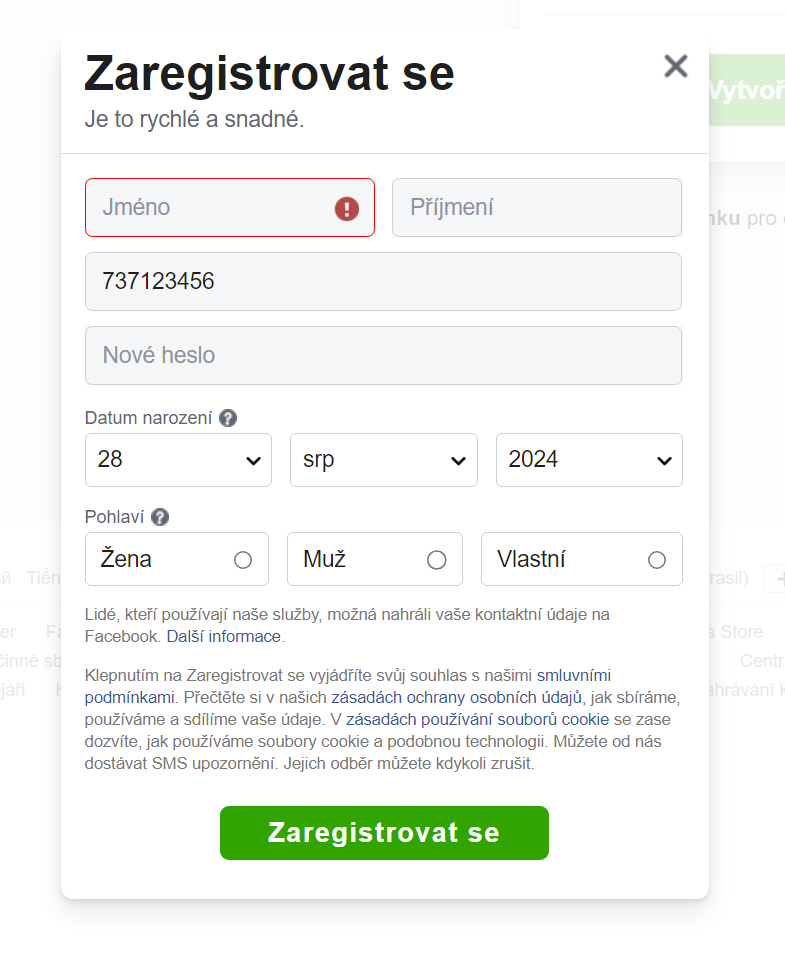Open zásadách ochrany osobních údajů link
785x978 pixels.
tap(456, 697)
